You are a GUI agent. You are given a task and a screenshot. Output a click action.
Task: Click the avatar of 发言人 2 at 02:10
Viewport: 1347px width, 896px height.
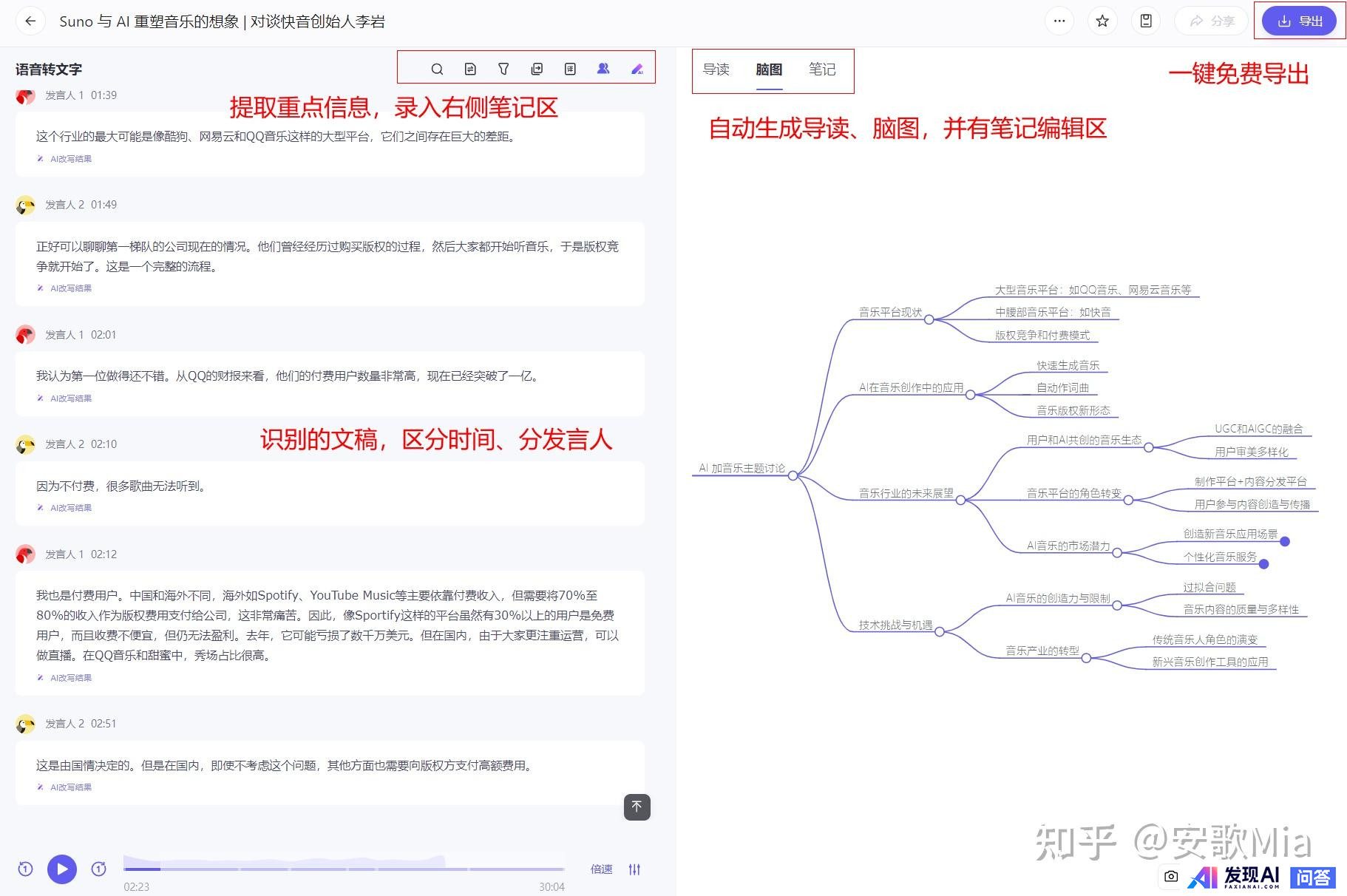click(x=25, y=444)
